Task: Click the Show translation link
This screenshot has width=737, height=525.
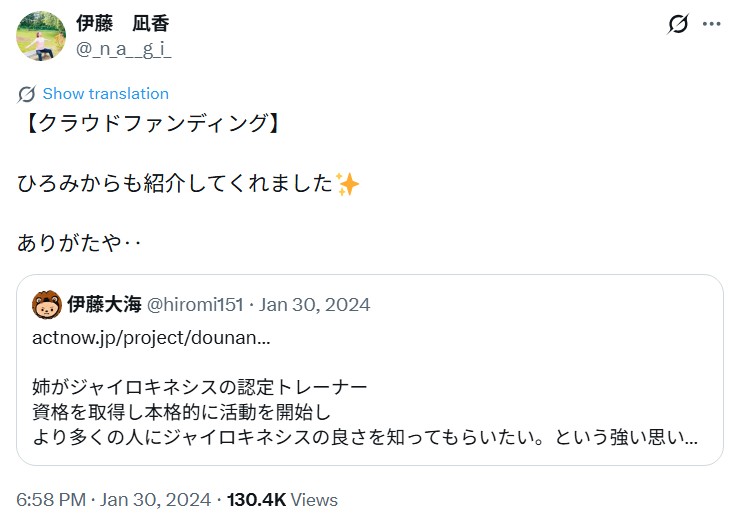Action: (x=105, y=94)
